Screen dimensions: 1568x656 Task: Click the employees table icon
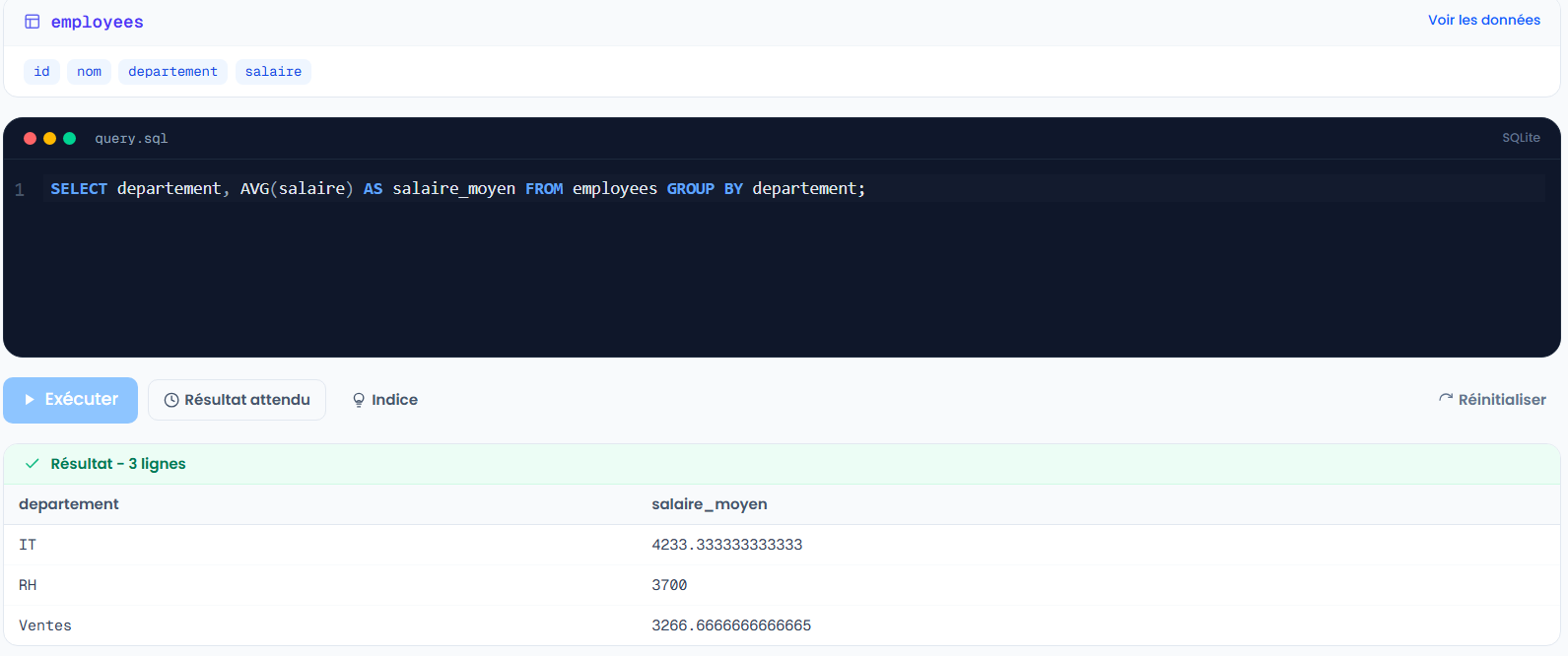click(33, 22)
